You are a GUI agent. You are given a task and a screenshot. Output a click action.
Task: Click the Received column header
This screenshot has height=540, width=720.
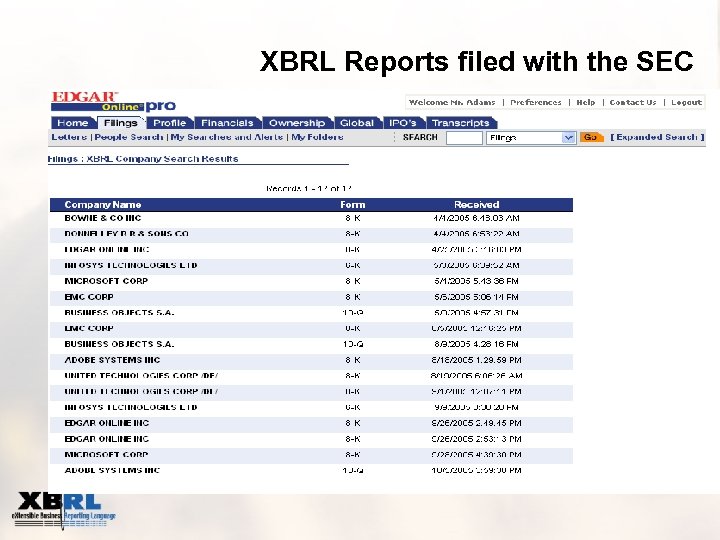(x=476, y=205)
